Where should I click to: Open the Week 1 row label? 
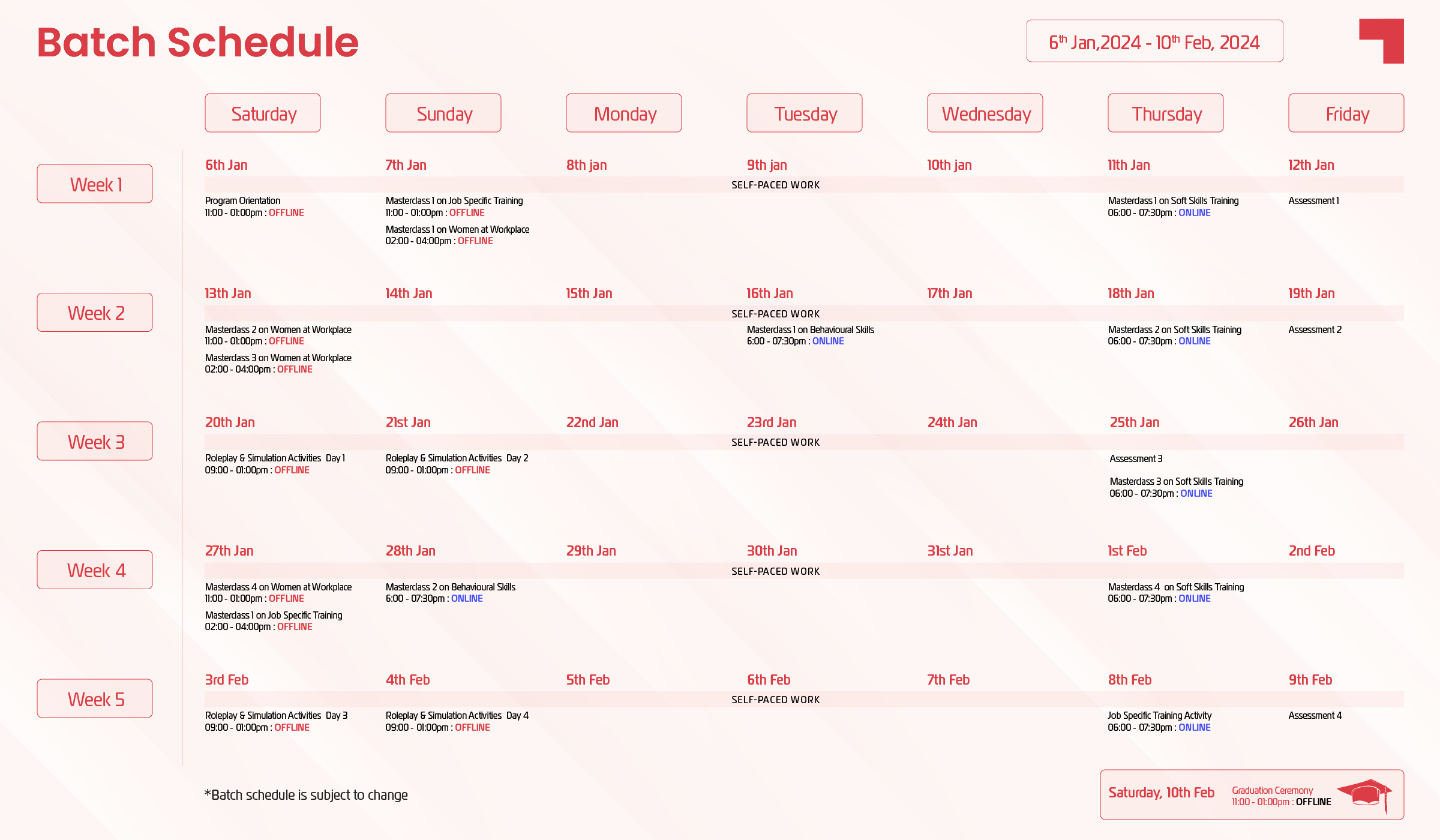(x=95, y=184)
